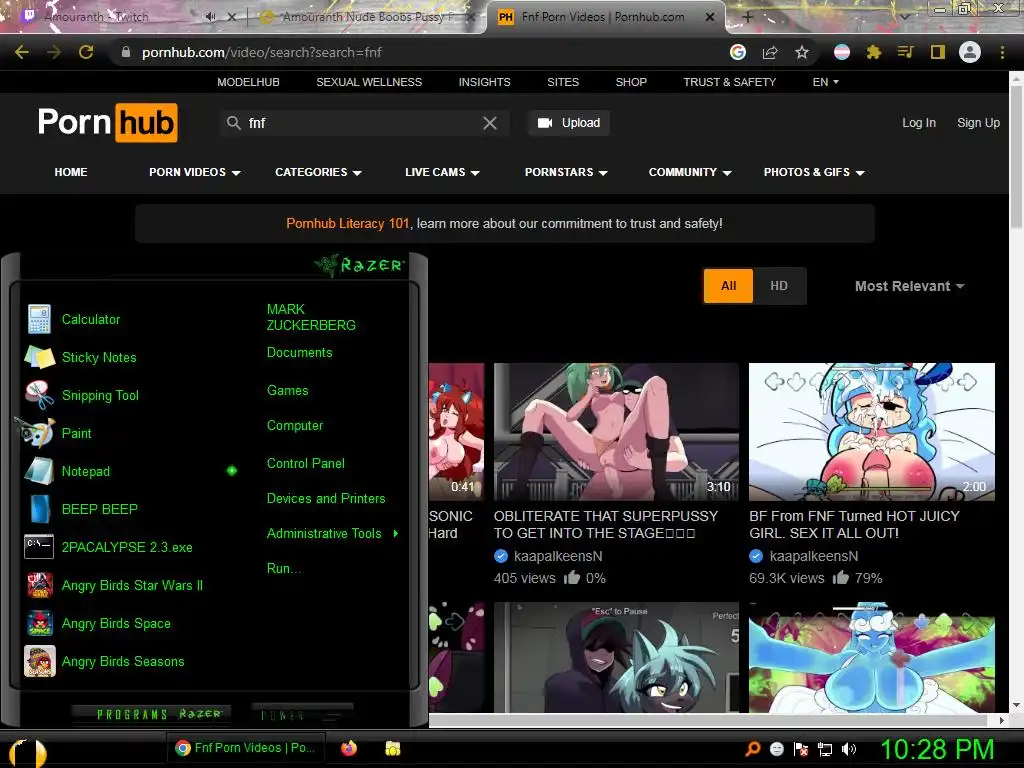
Task: Share this page using the share icon
Action: (770, 52)
